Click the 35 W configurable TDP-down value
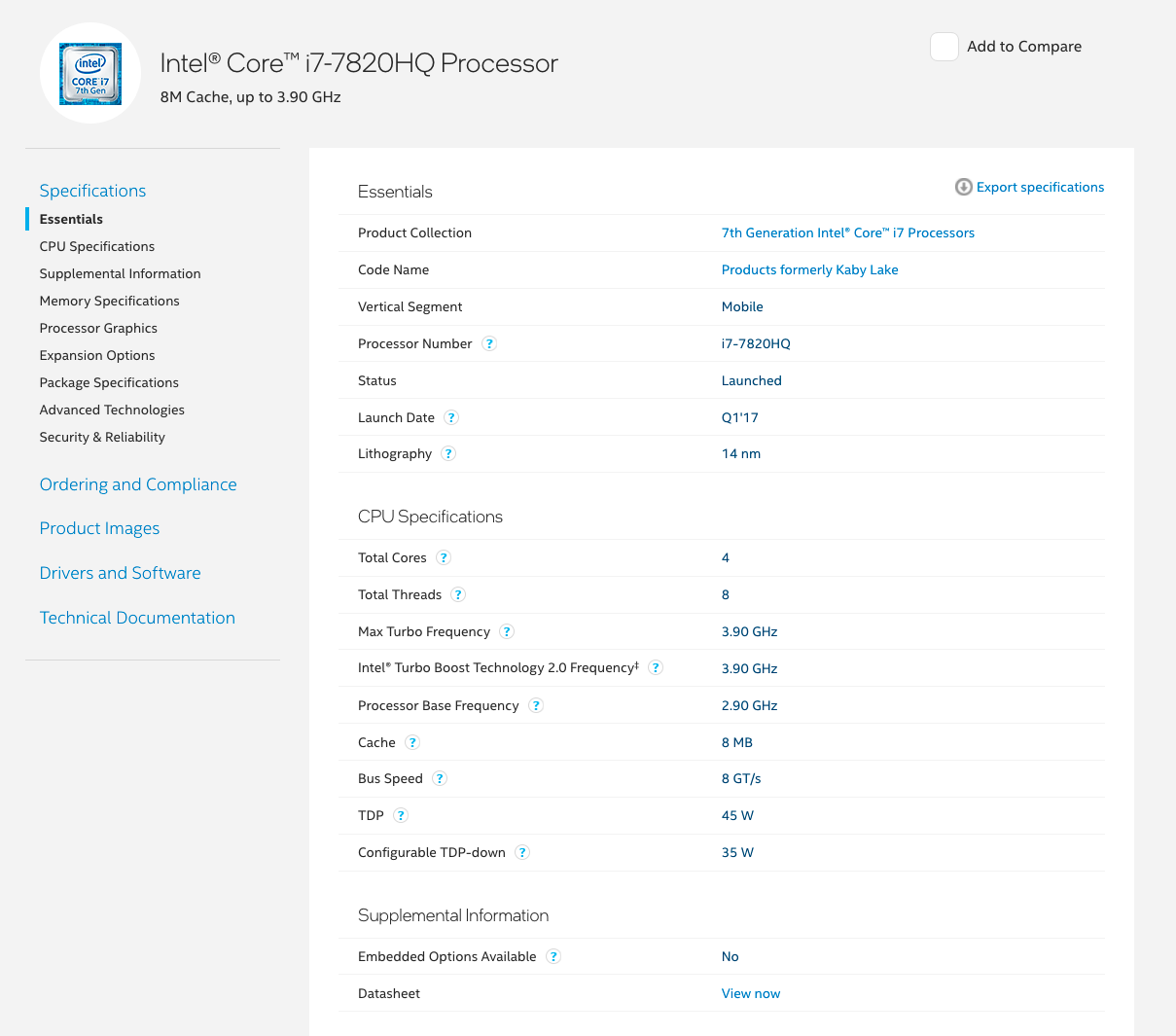The width and height of the screenshot is (1176, 1036). pos(737,852)
